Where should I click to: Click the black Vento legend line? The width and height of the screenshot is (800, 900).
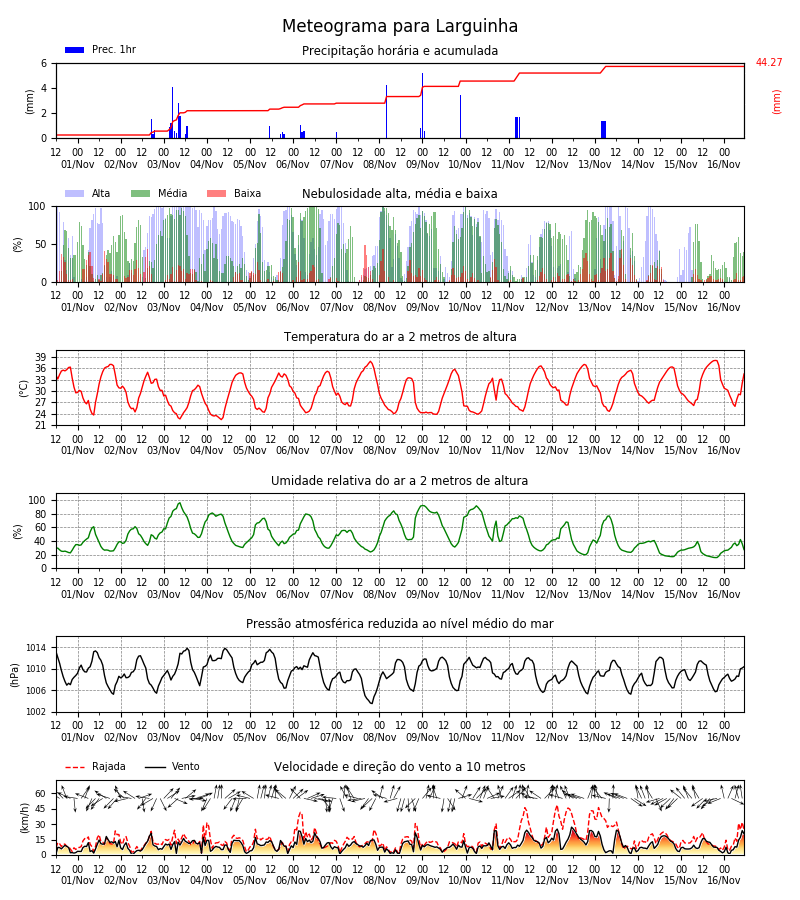(155, 767)
